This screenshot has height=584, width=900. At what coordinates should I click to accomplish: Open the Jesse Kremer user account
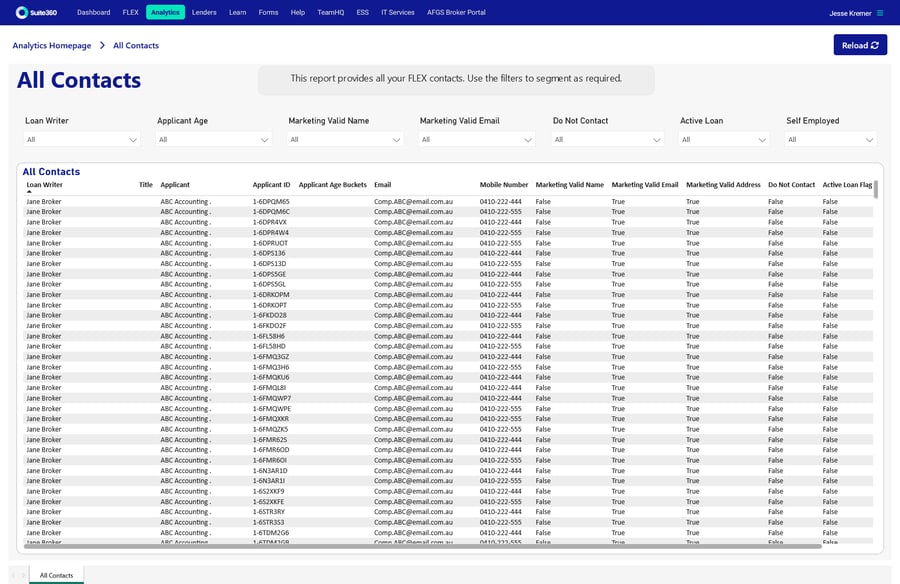(x=850, y=13)
